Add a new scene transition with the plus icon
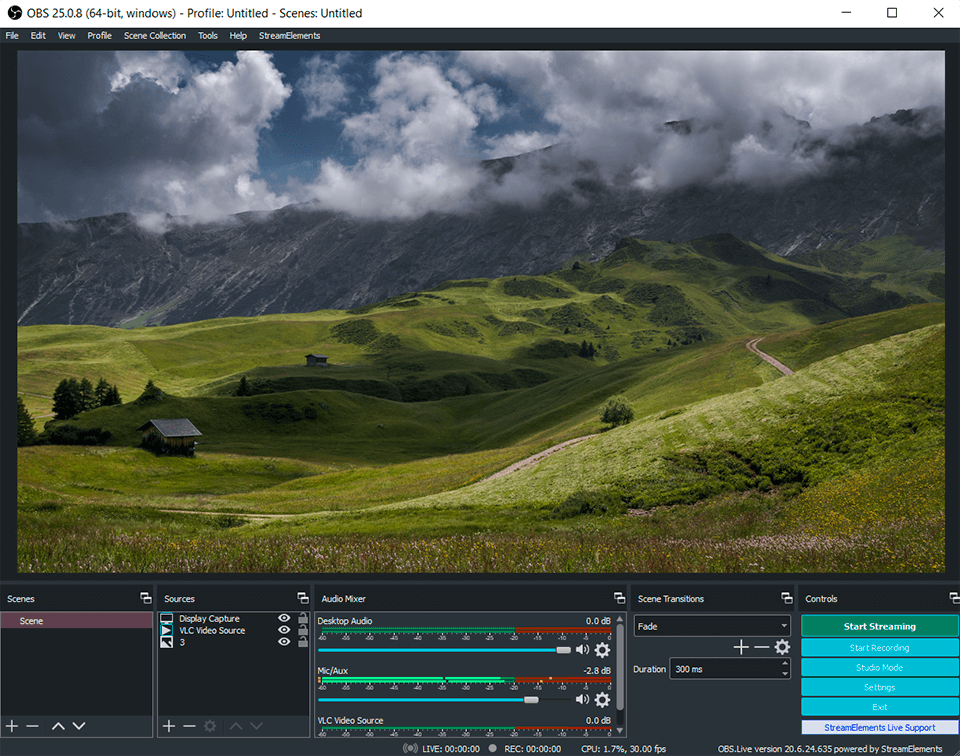The width and height of the screenshot is (960, 756). 741,647
